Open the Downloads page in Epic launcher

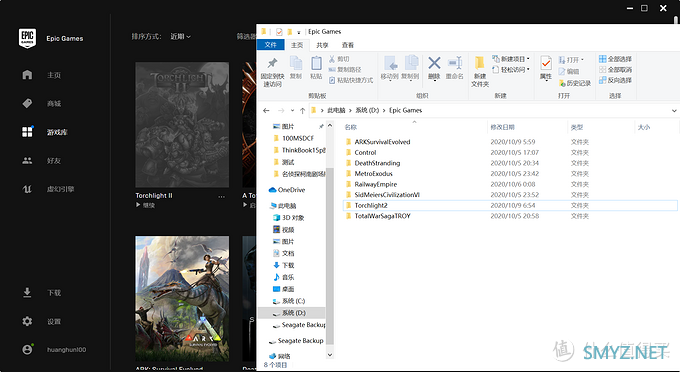41,293
